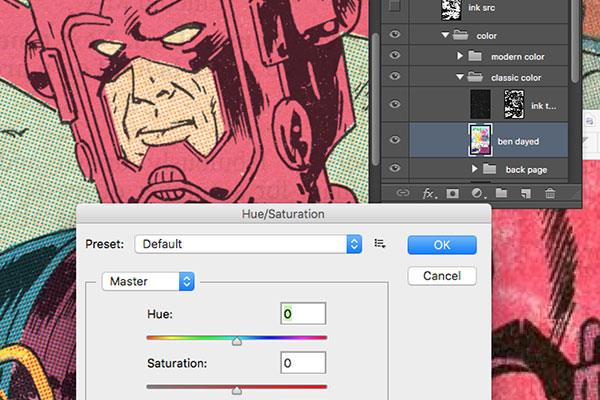Hide the color group

coord(395,34)
